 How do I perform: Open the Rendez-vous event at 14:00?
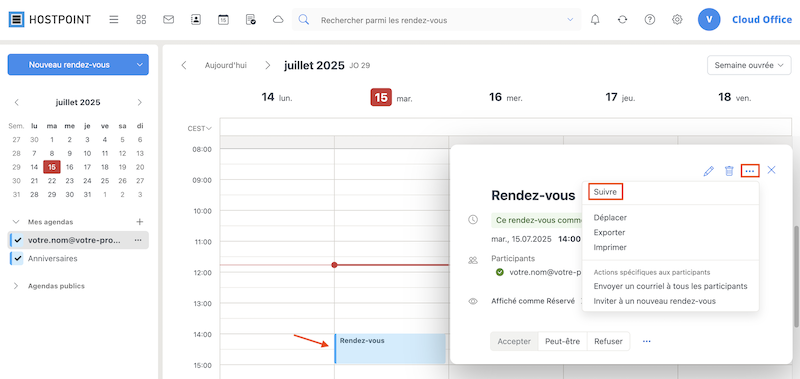pos(390,348)
